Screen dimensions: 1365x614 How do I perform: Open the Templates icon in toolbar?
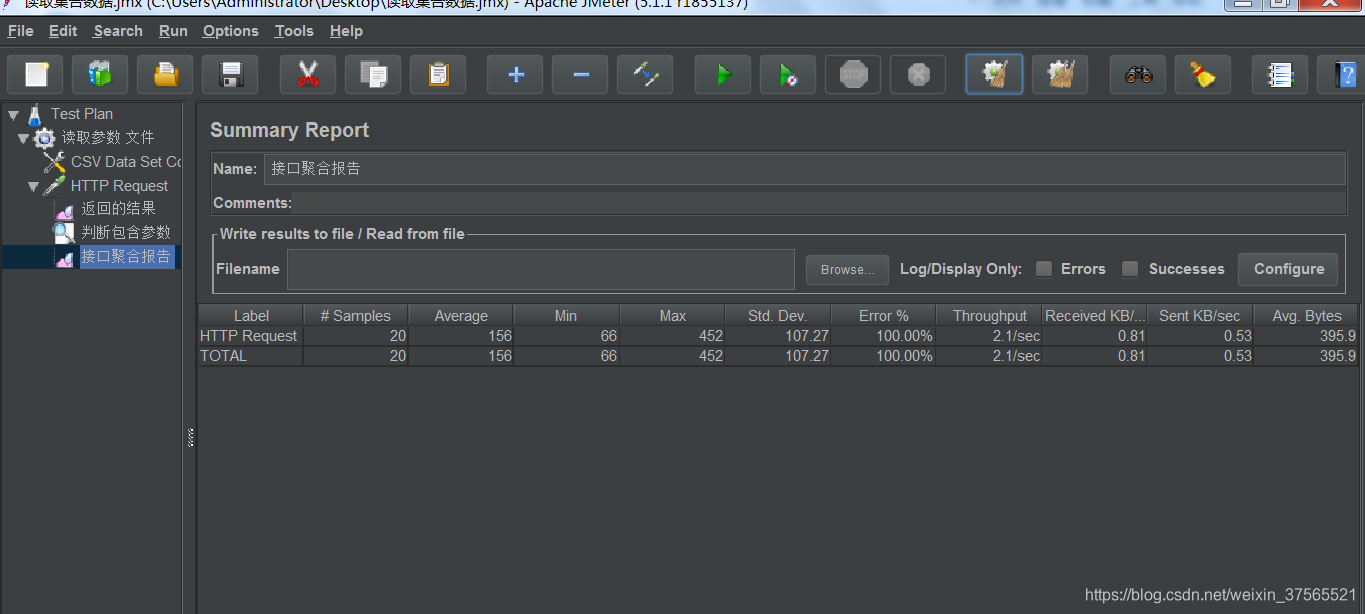100,74
